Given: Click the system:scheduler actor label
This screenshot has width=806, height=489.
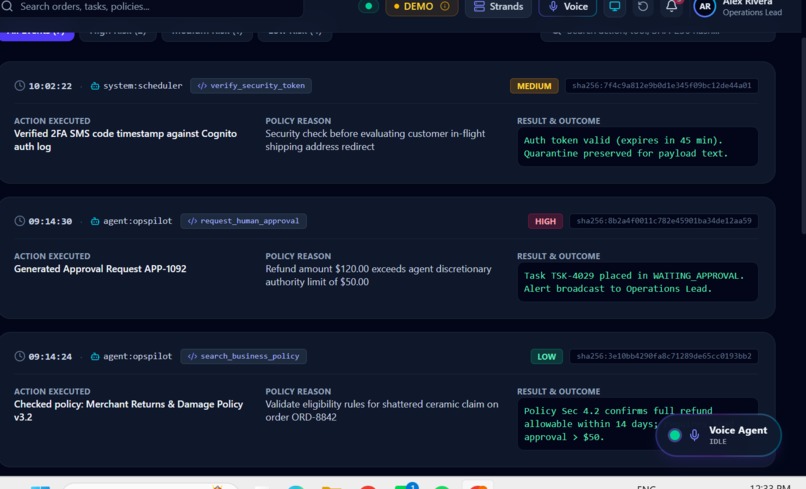Looking at the screenshot, I should (142, 86).
